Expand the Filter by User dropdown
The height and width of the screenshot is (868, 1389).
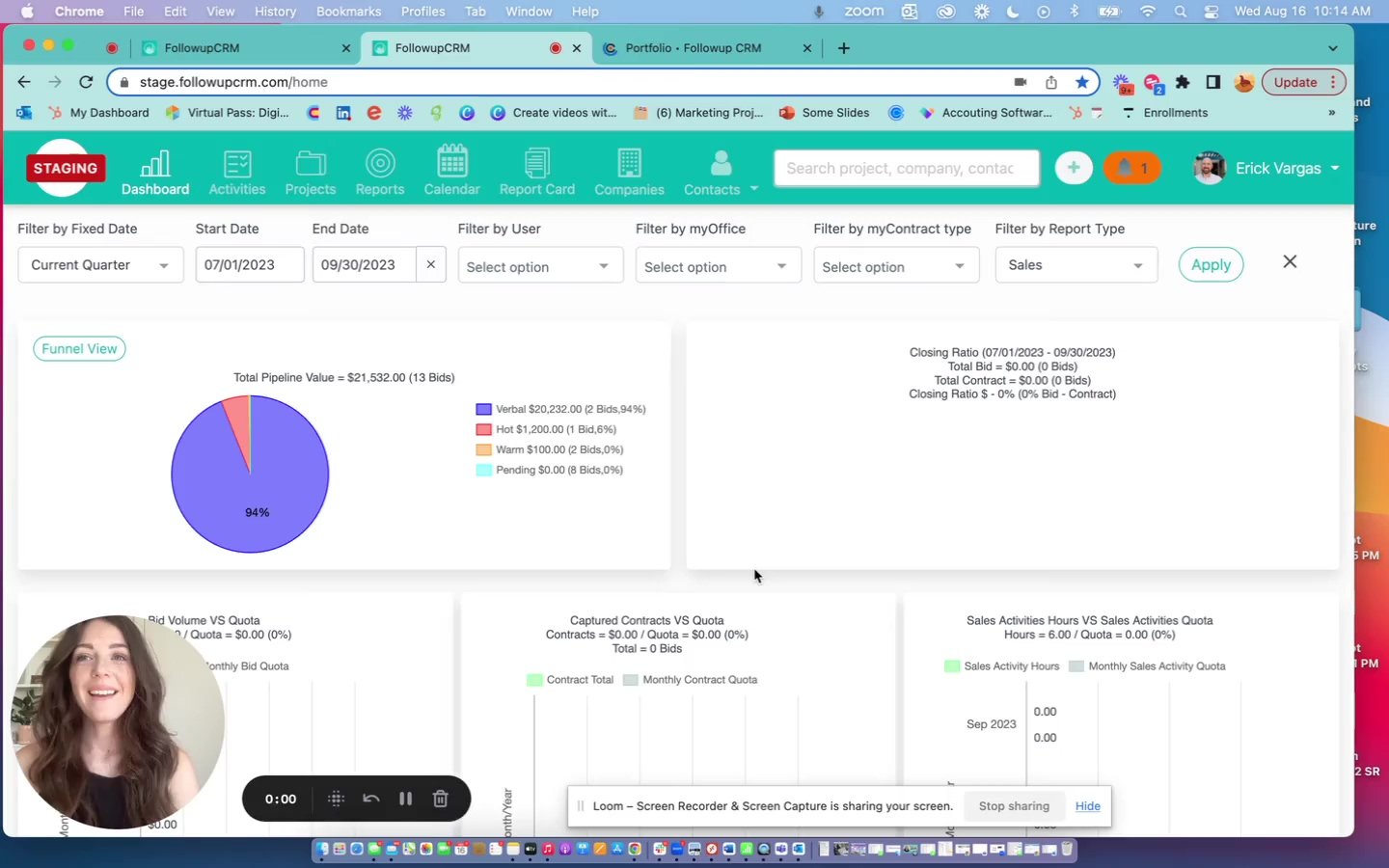(539, 266)
